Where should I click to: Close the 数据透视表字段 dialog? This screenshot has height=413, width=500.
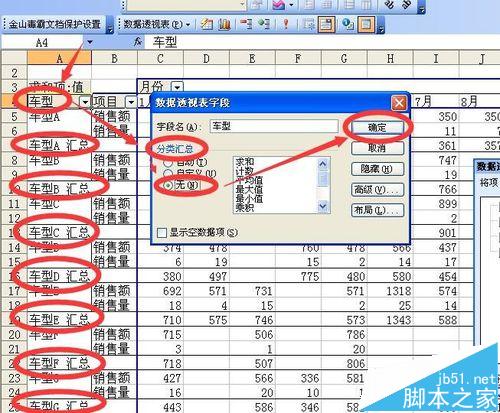399,103
